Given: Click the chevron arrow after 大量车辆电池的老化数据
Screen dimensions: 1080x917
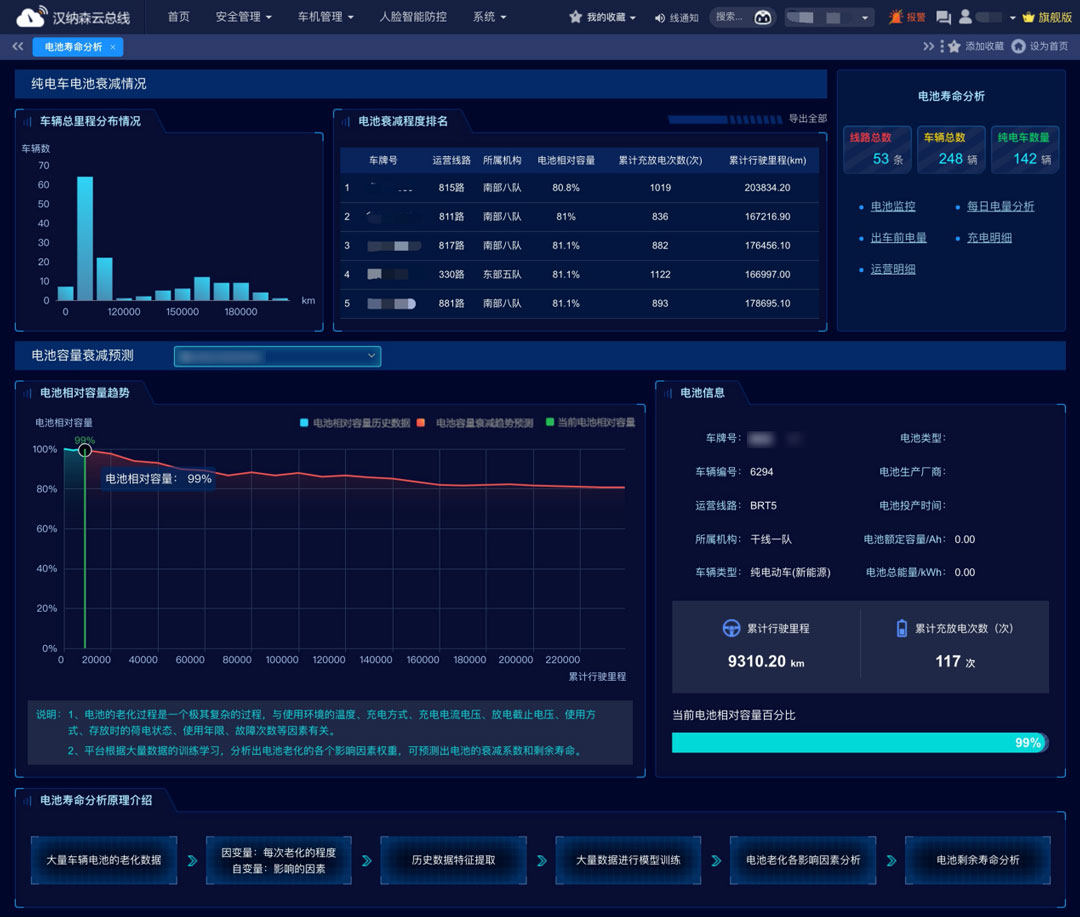Looking at the screenshot, I should point(192,861).
